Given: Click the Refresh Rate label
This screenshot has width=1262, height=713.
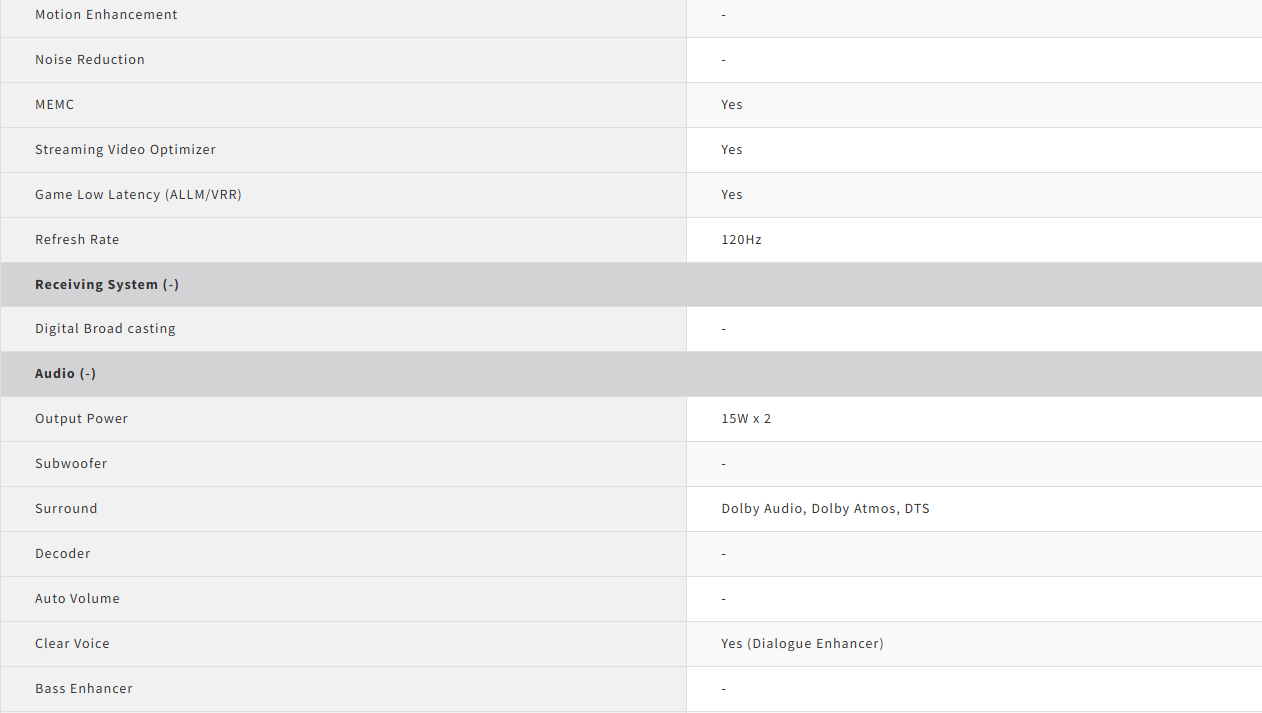Looking at the screenshot, I should pyautogui.click(x=77, y=240).
